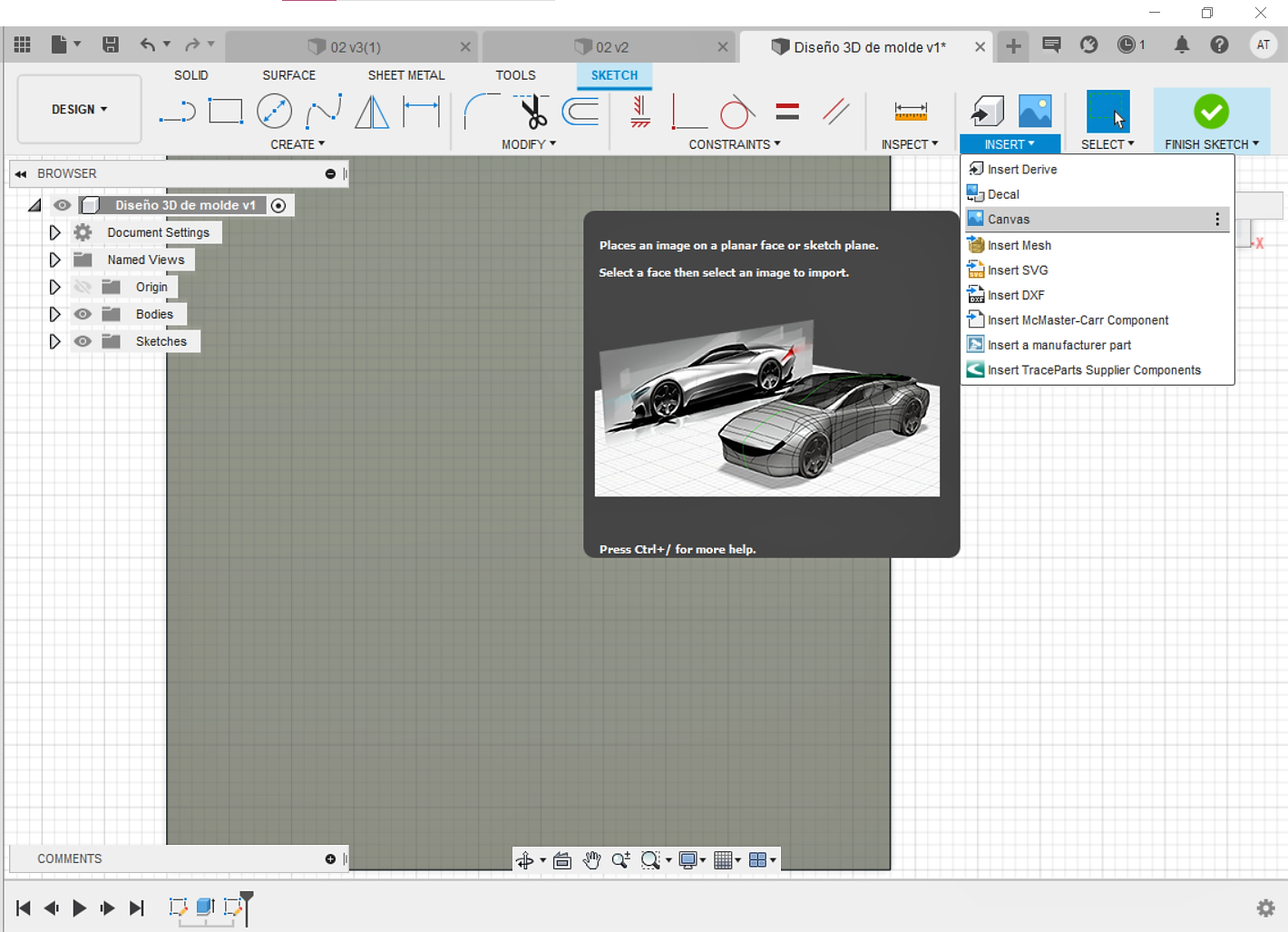Activate the root component radio button
This screenshot has width=1288, height=932.
point(278,205)
